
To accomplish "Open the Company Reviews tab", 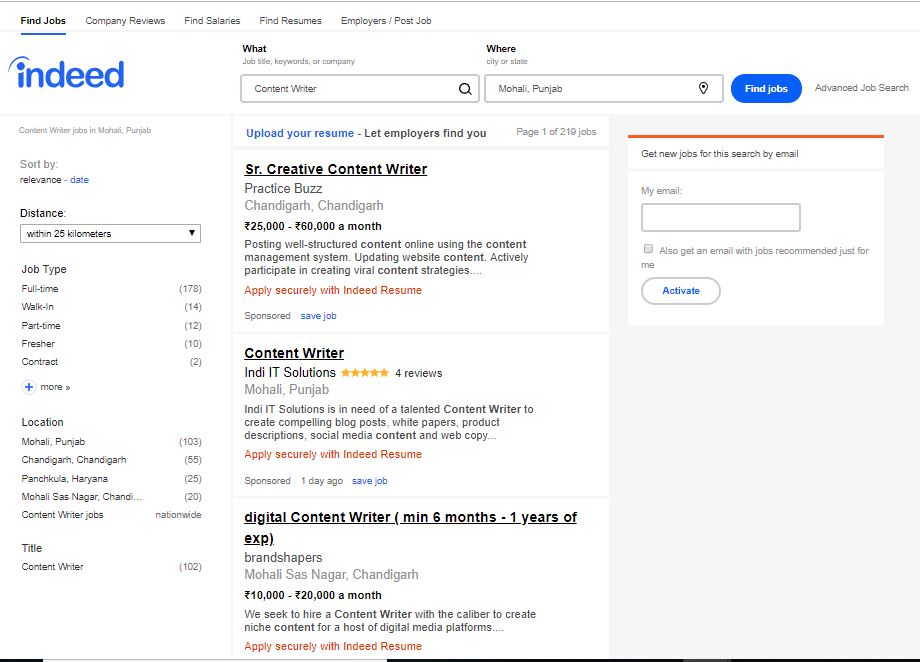I will [125, 21].
